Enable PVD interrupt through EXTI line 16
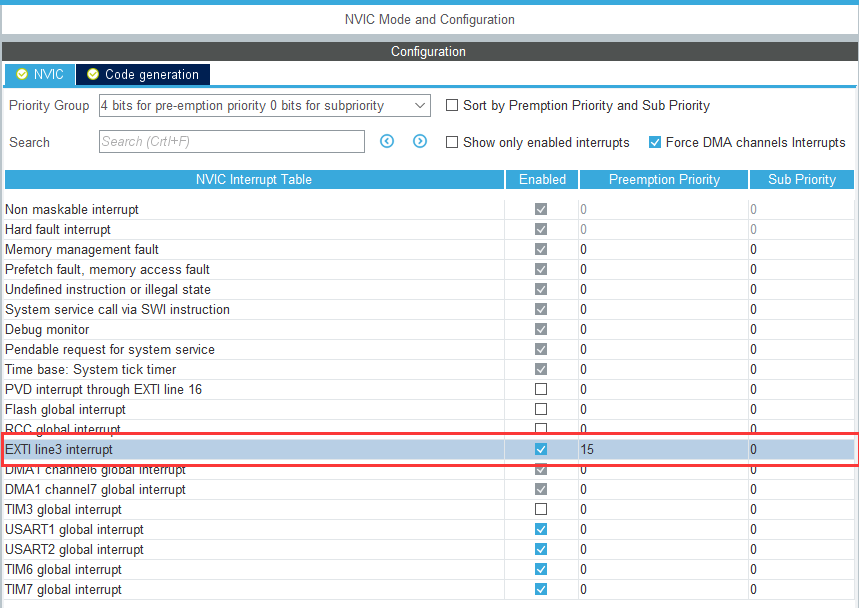The image size is (859, 608). click(541, 389)
